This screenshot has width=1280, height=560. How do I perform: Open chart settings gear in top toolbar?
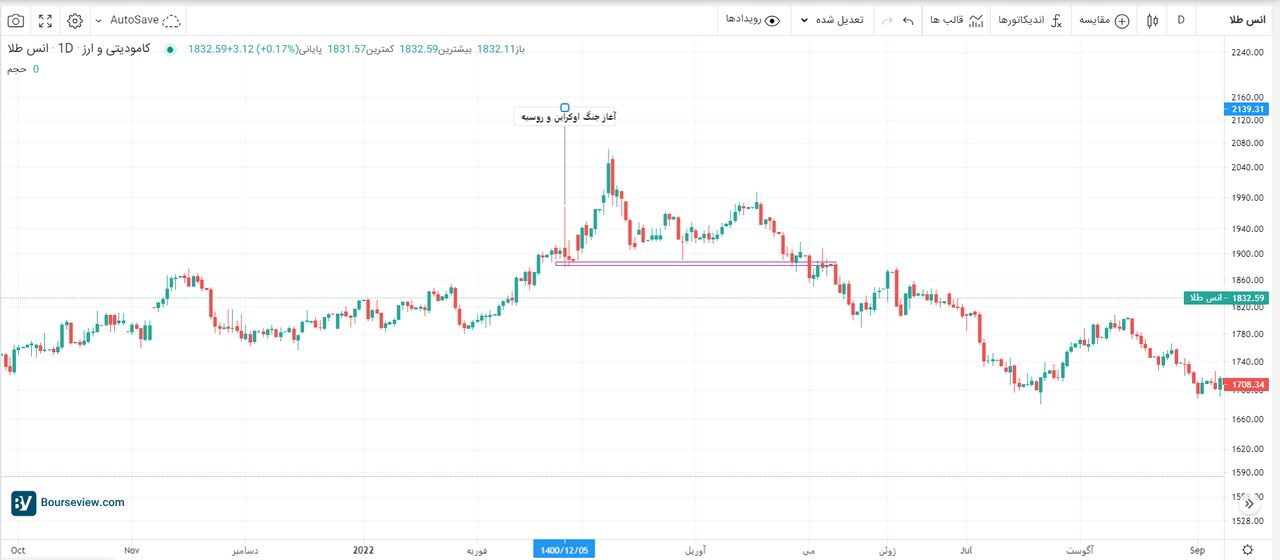(x=75, y=20)
